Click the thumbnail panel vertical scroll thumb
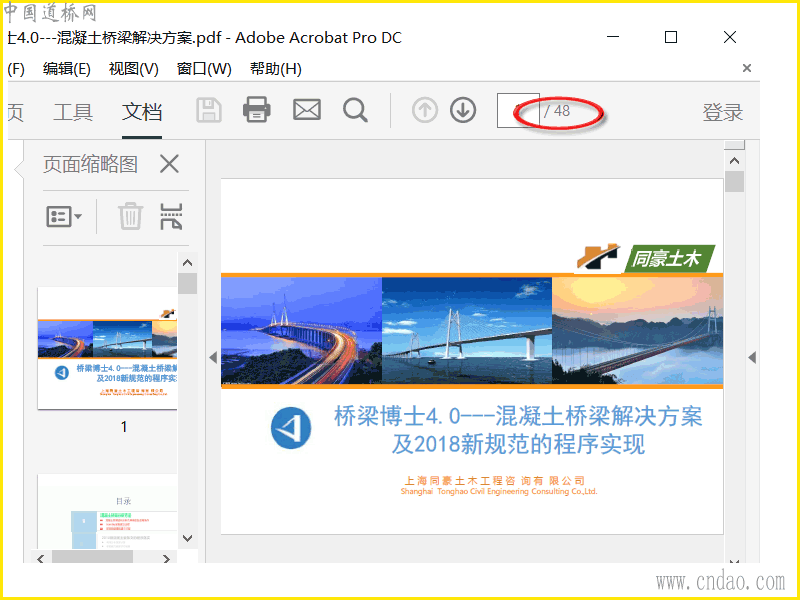 point(188,284)
